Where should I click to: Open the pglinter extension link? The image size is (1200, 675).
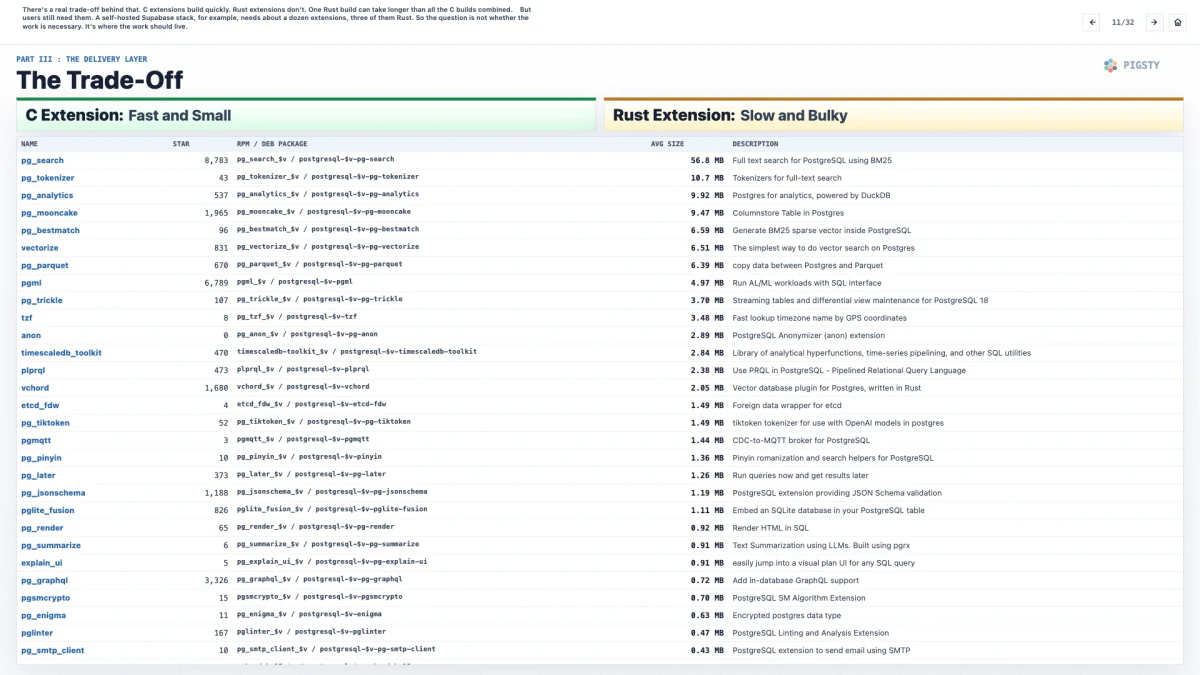point(38,633)
